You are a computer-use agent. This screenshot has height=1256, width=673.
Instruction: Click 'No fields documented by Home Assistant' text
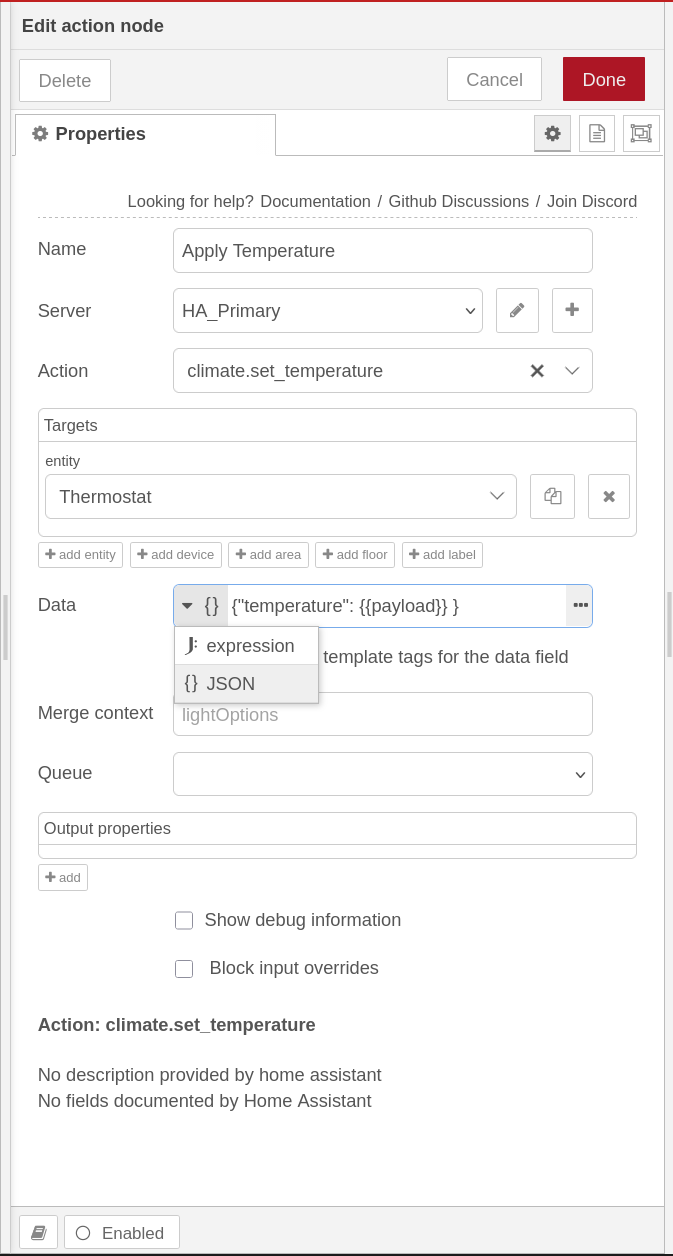click(205, 1101)
